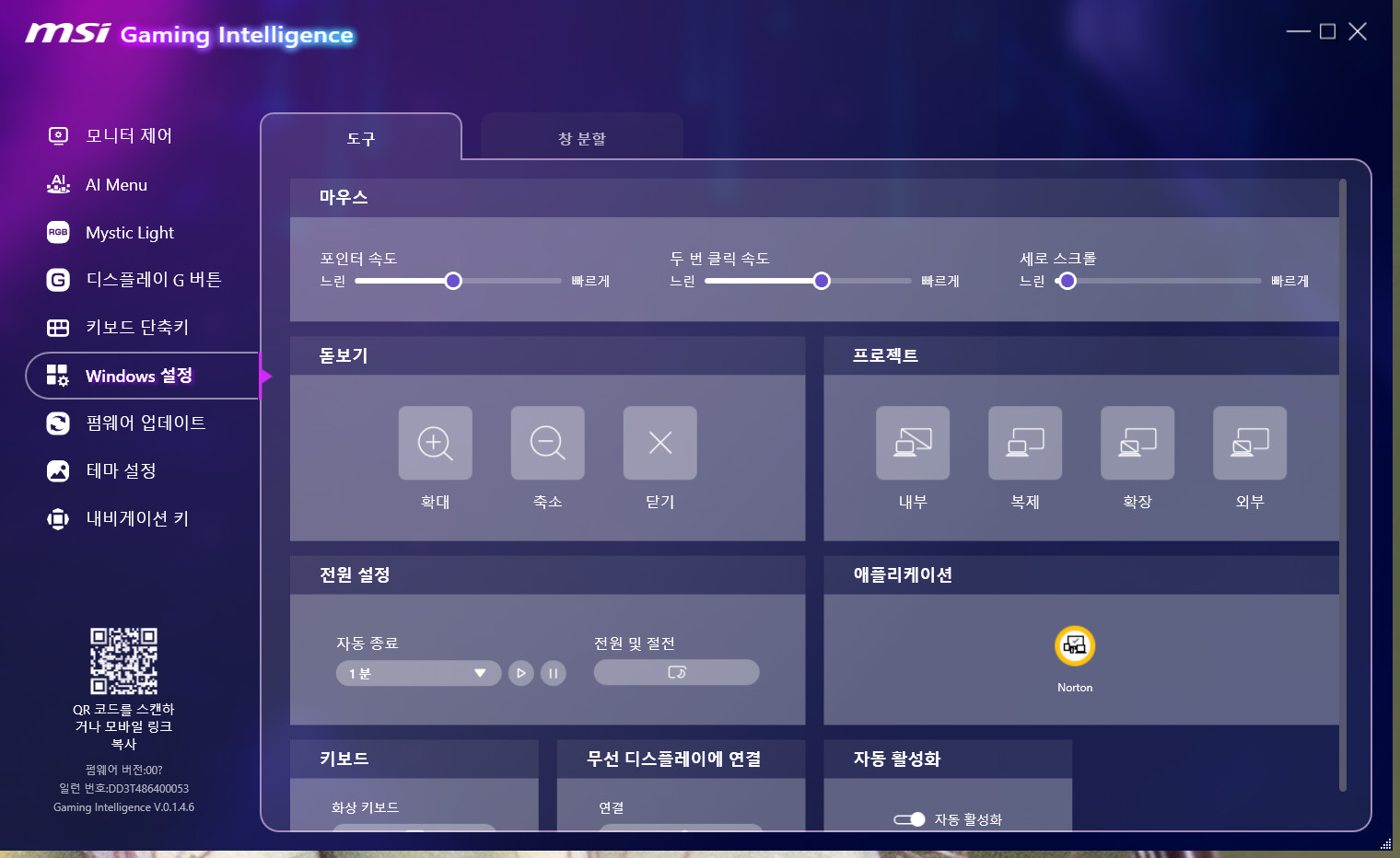Select the 도구 tab
This screenshot has width=1400, height=858.
pos(361,138)
